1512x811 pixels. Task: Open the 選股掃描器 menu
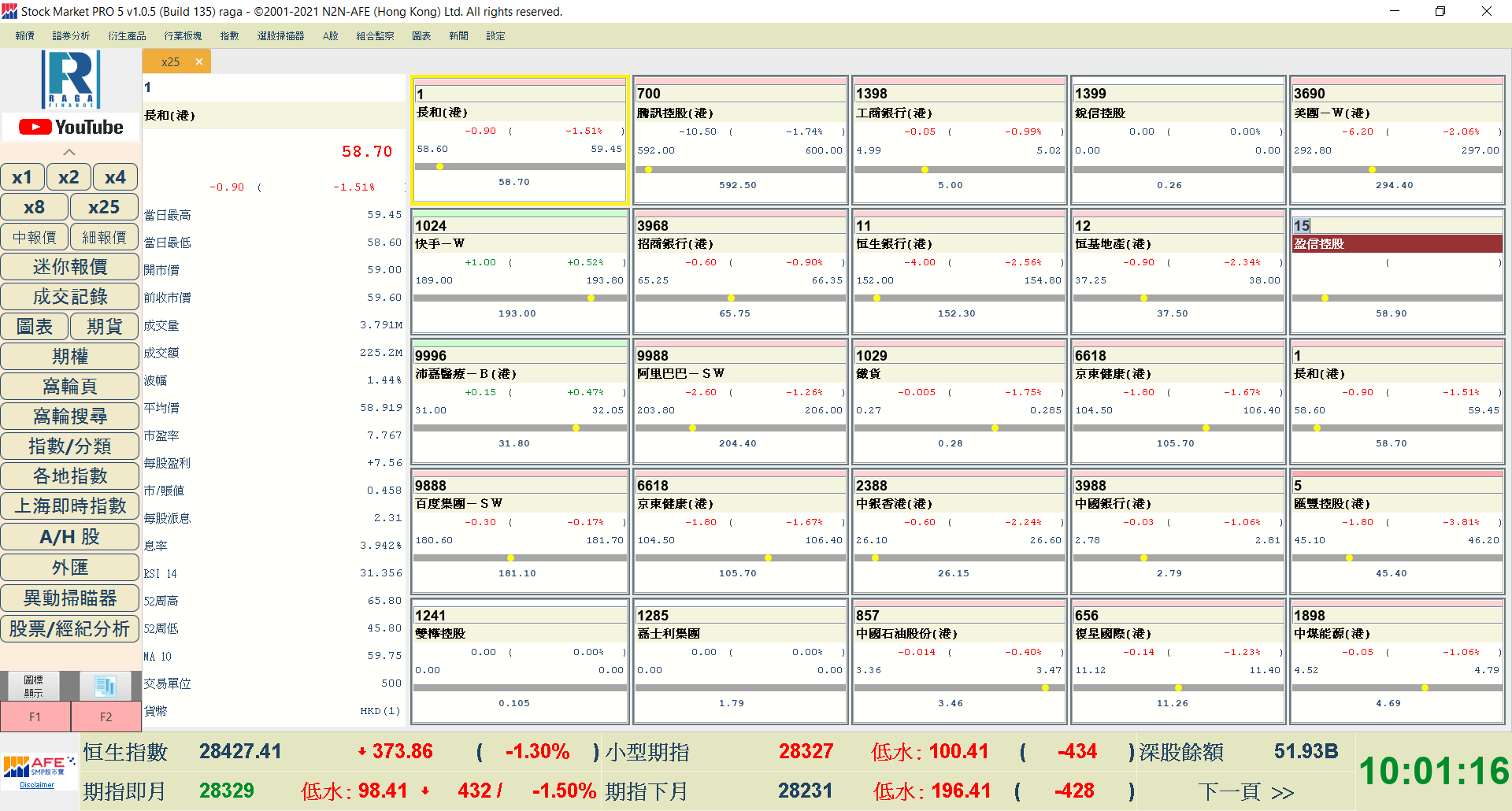pyautogui.click(x=280, y=36)
